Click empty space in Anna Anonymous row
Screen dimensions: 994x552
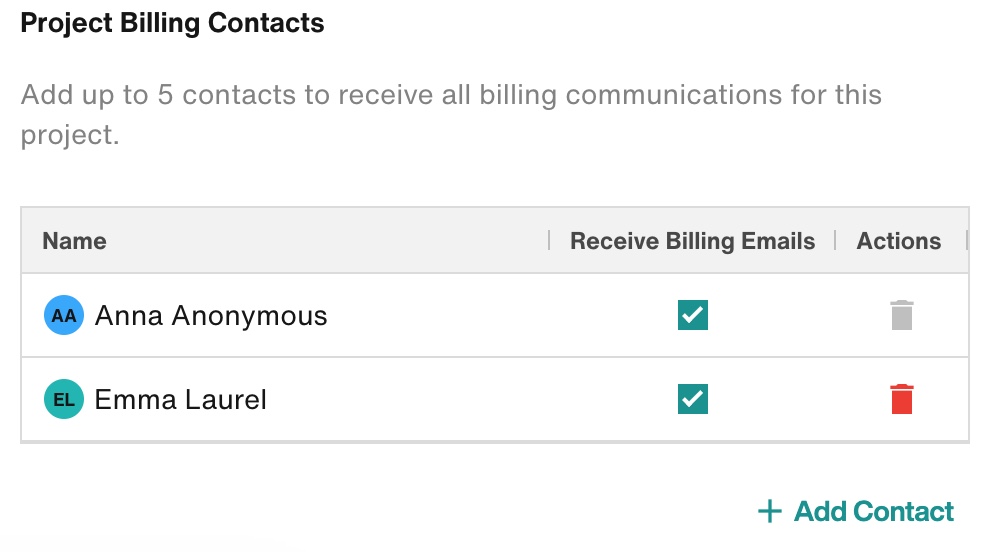coord(482,315)
